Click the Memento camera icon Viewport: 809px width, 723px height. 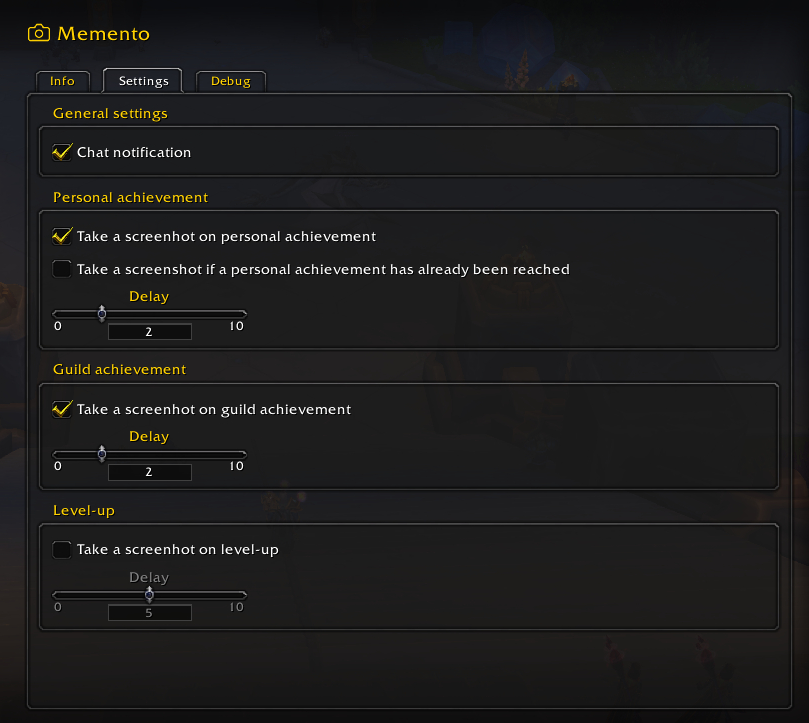[38, 33]
